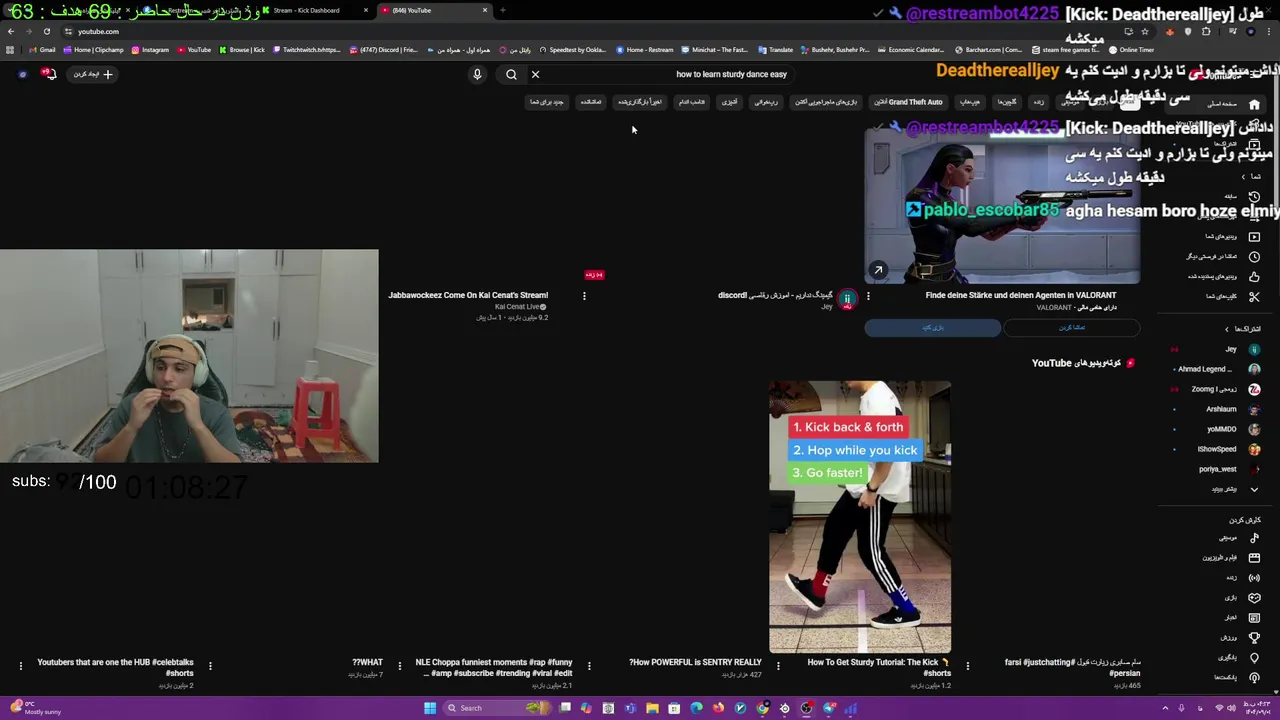Open 'Finde deine Stärke' VALORANT ad title
The width and height of the screenshot is (1280, 720).
1021,295
